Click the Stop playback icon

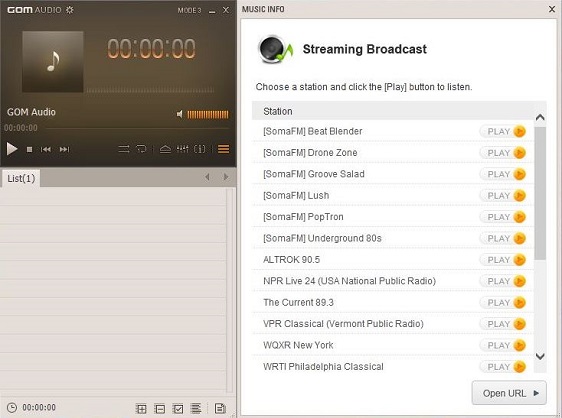pyautogui.click(x=29, y=149)
